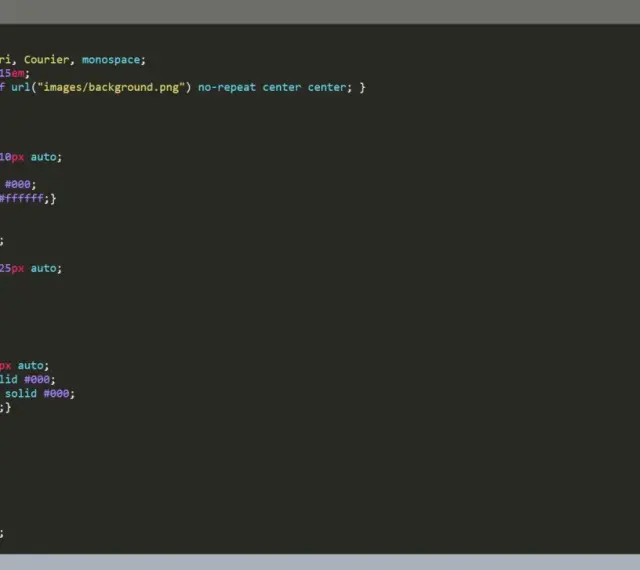Click the "15em" value
The width and height of the screenshot is (640, 570).
coord(12,73)
